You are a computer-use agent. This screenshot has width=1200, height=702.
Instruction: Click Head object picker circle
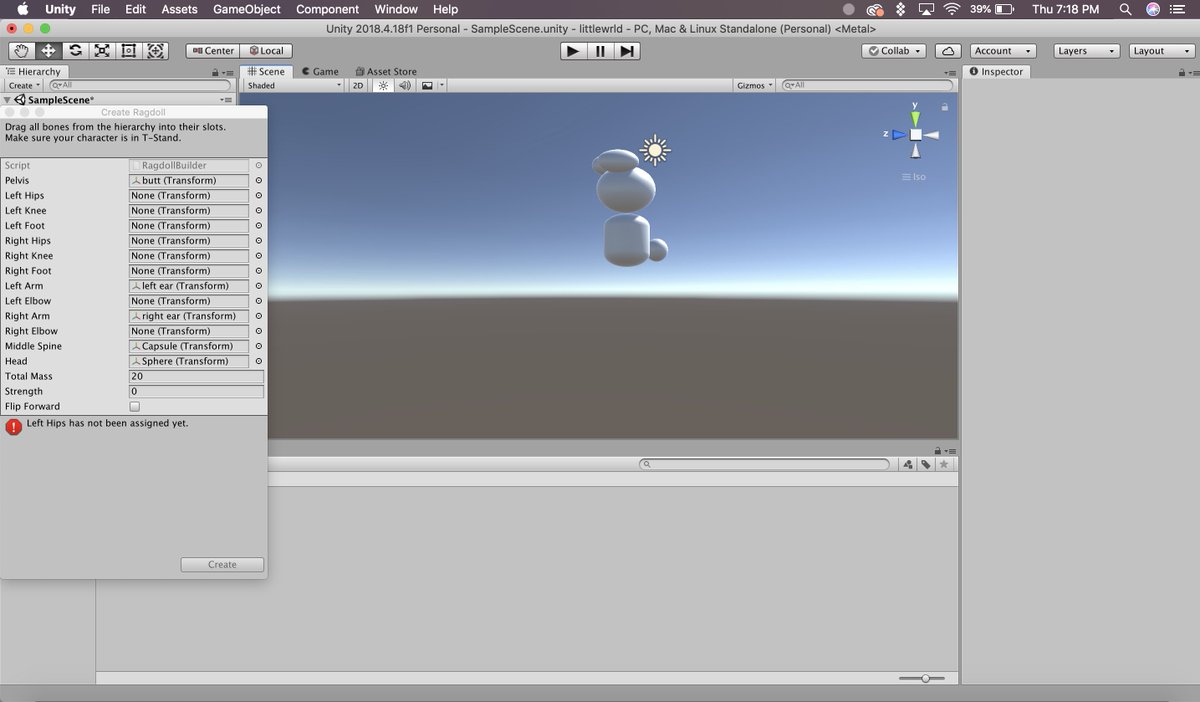[x=258, y=361]
